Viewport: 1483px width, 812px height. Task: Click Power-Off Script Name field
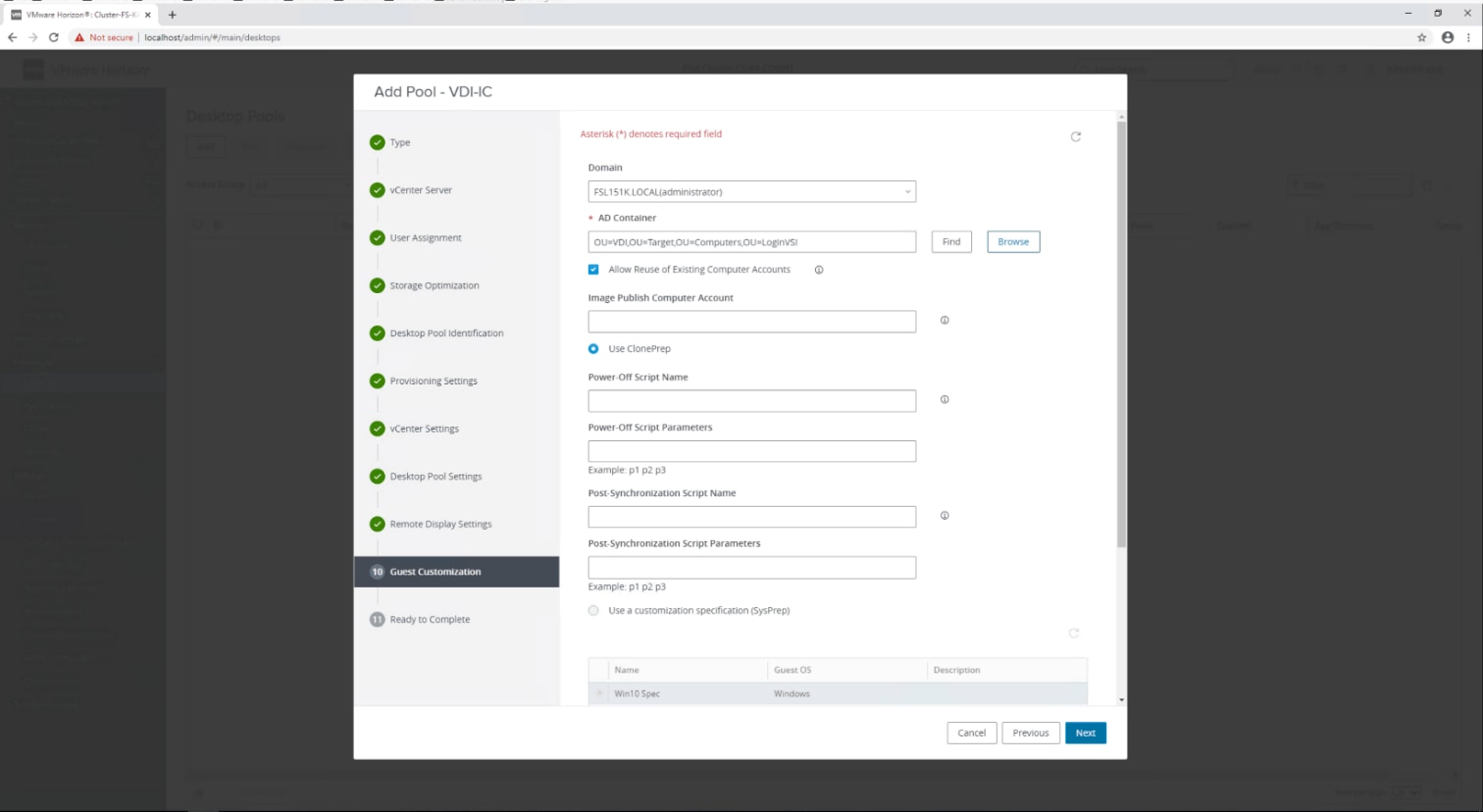(x=752, y=401)
